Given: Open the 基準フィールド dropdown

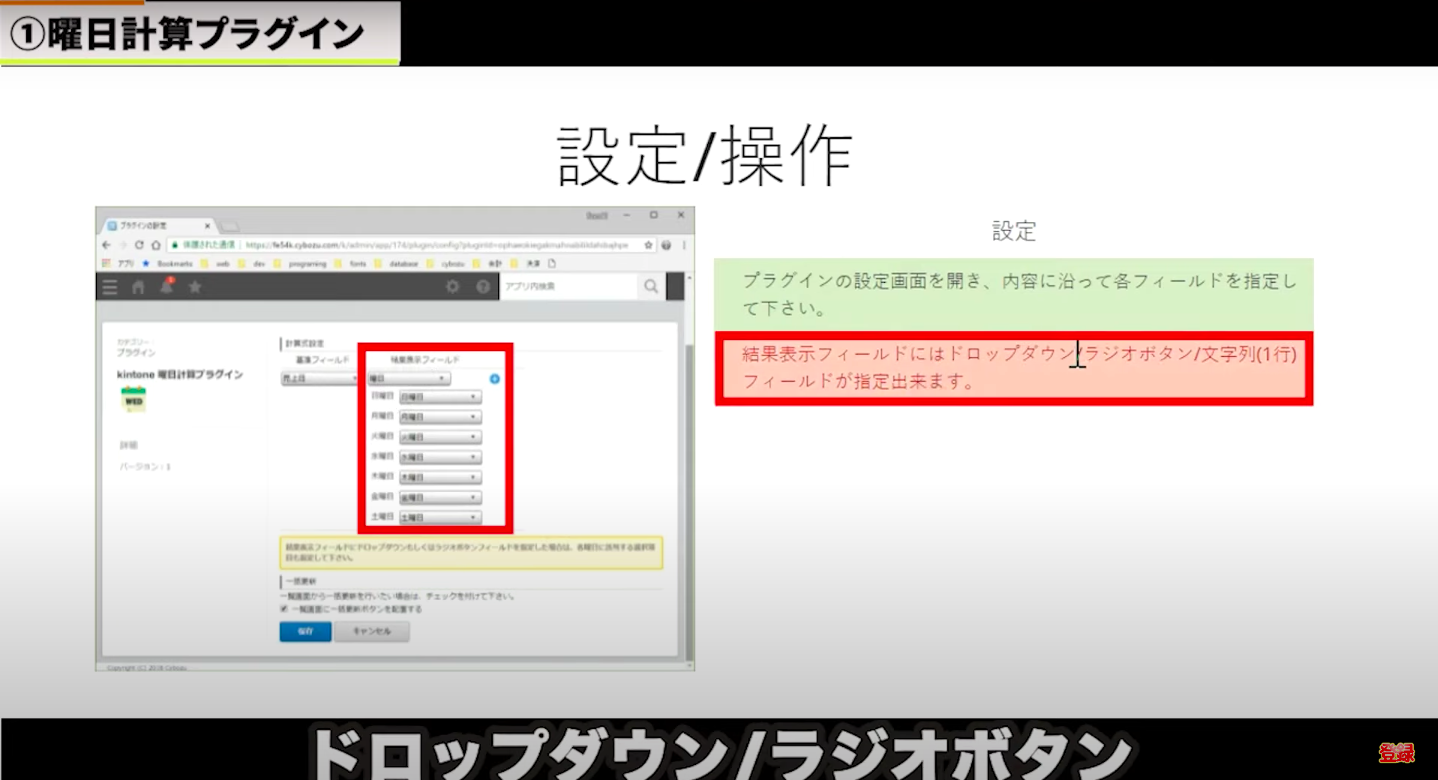Looking at the screenshot, I should [x=320, y=379].
